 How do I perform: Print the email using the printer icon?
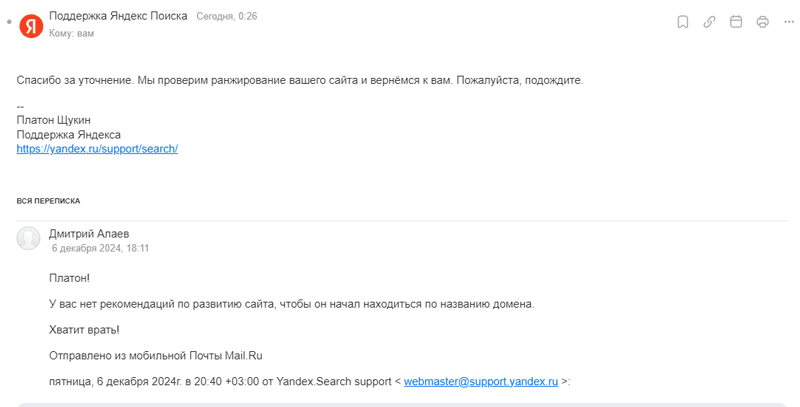(762, 22)
